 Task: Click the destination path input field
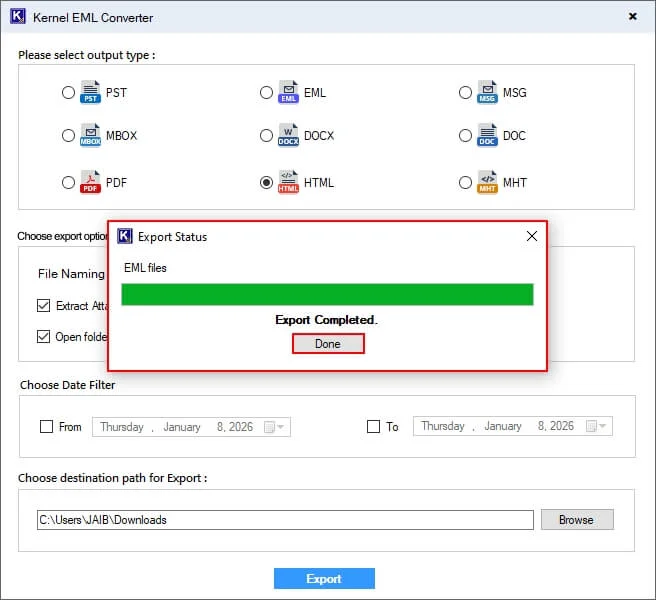(x=285, y=520)
